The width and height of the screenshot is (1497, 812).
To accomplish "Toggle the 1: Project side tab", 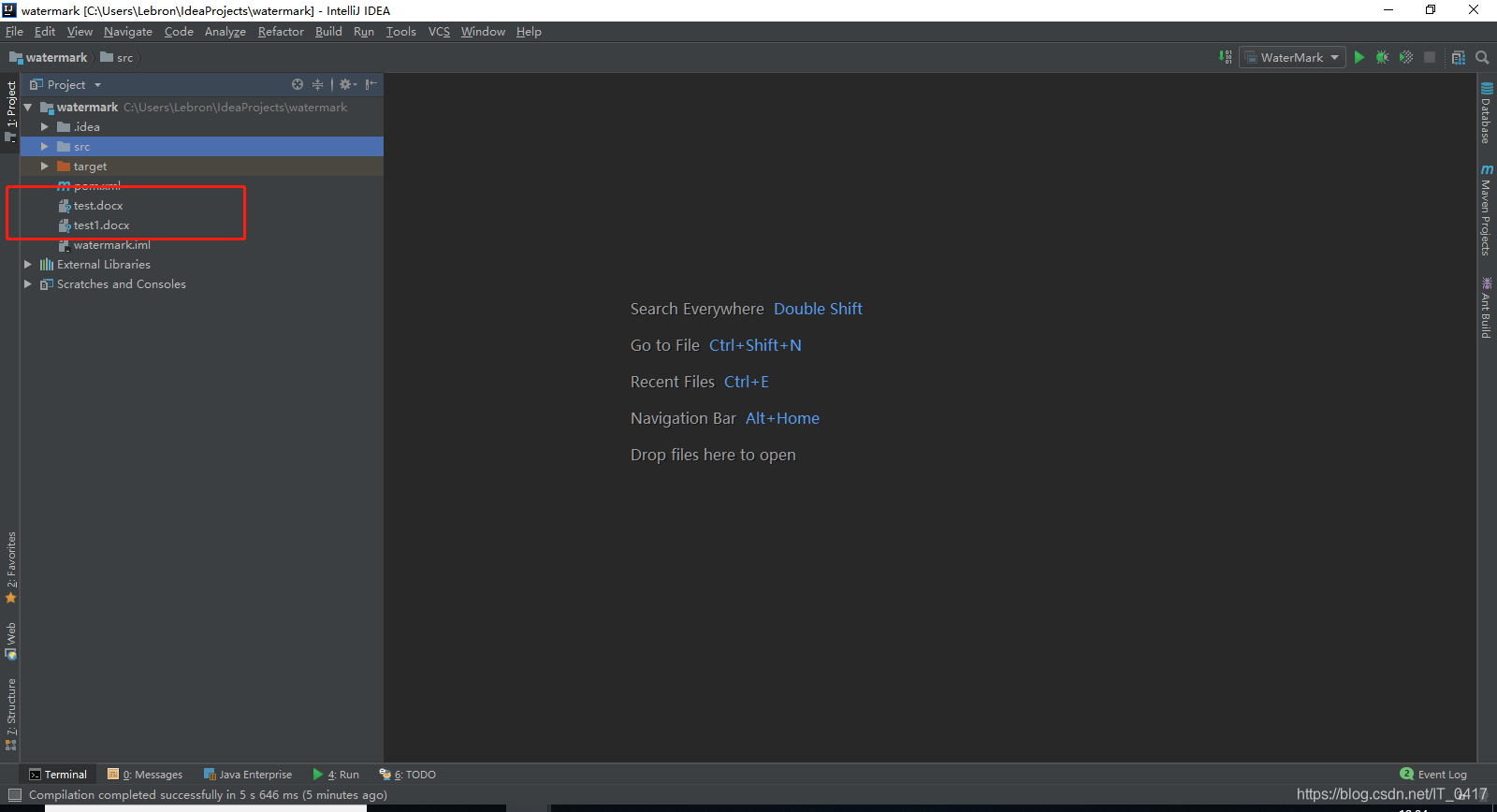I will (x=10, y=110).
